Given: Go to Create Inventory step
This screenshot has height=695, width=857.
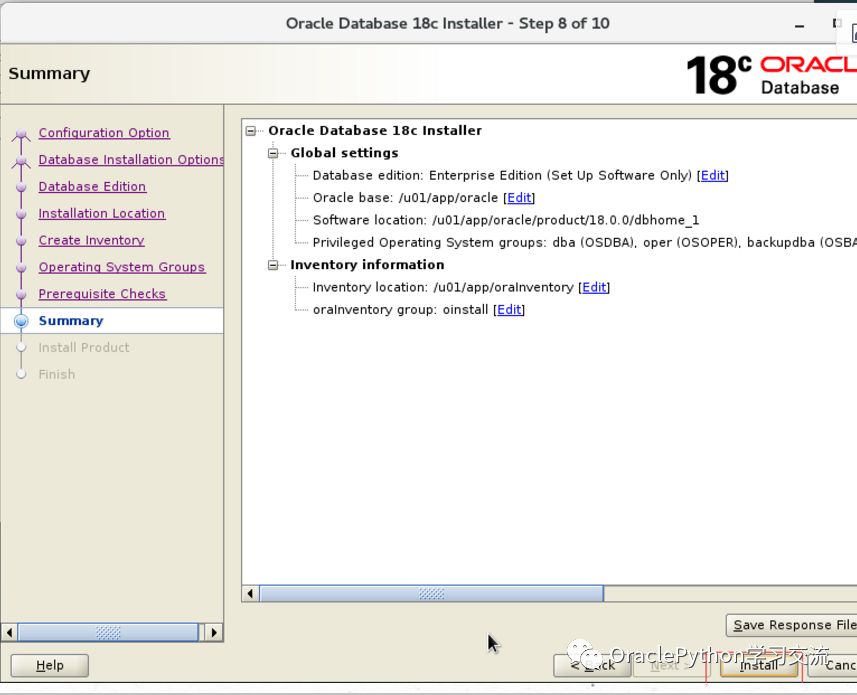Looking at the screenshot, I should pos(91,240).
